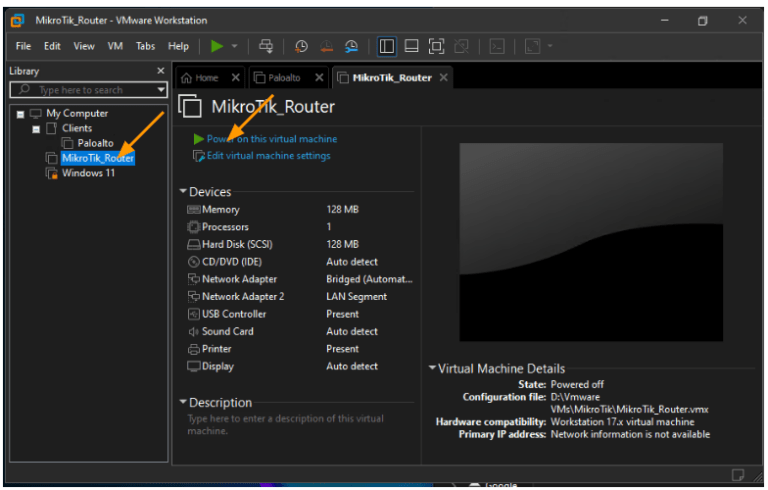Open the console view toolbar icon
Image resolution: width=768 pixels, height=490 pixels.
497,46
